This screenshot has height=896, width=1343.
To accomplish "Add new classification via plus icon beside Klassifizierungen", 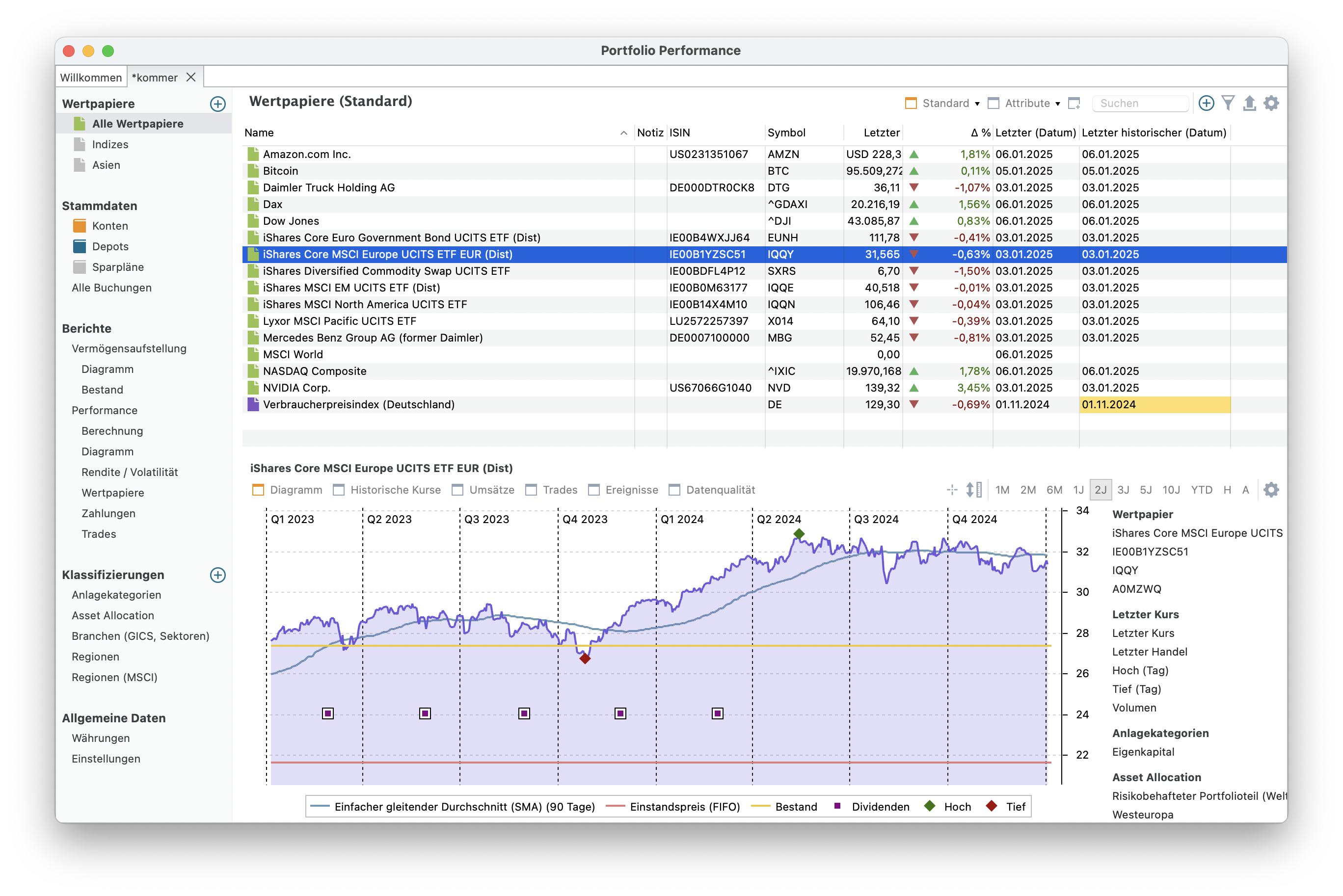I will [218, 575].
